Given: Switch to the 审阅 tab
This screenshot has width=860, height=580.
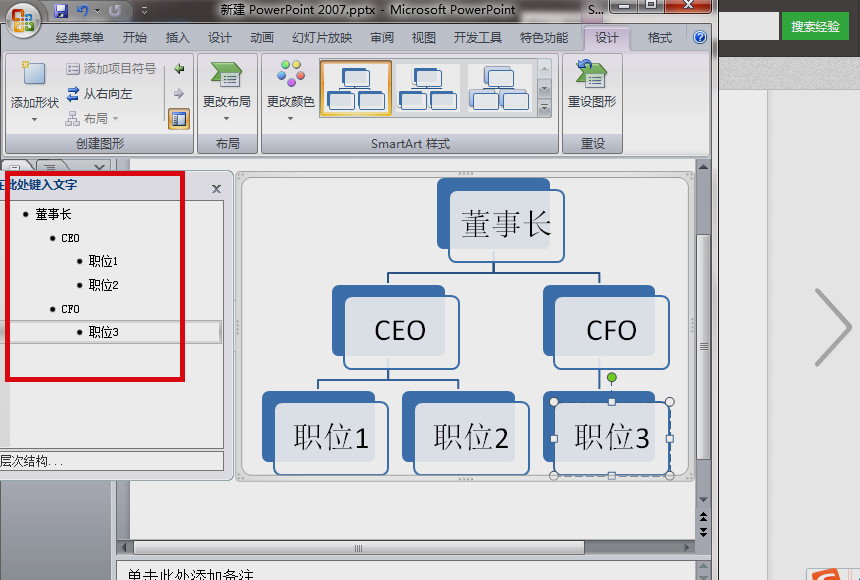Looking at the screenshot, I should 382,37.
